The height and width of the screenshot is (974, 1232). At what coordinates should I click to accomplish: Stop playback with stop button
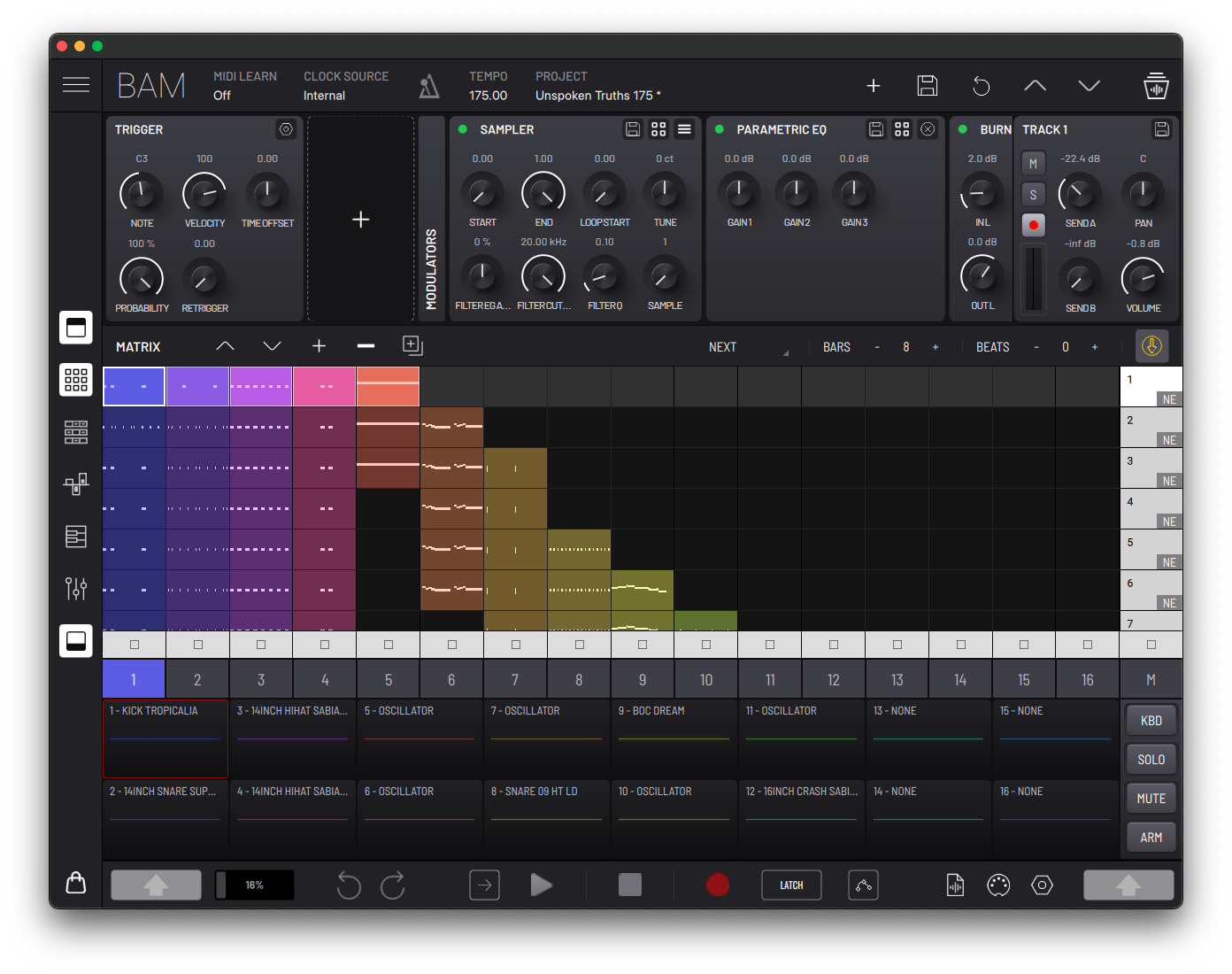[630, 885]
